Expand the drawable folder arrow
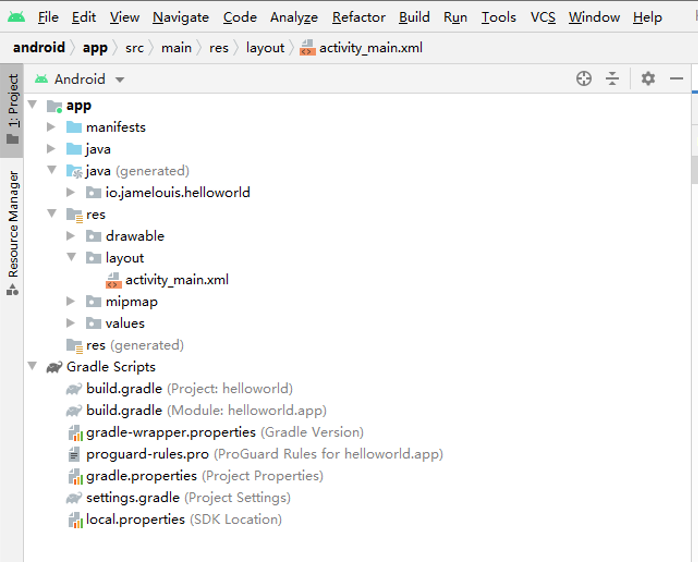Screen dimensions: 698x562 point(71,236)
